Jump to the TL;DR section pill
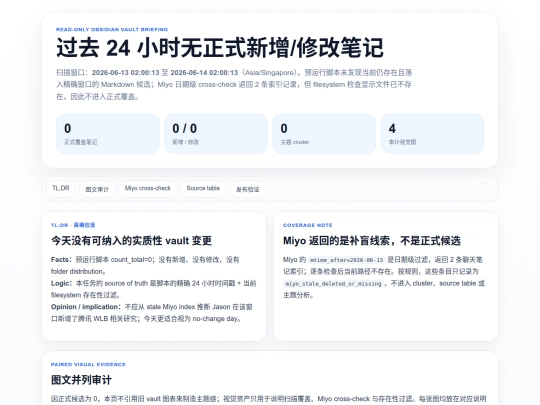The image size is (540, 405). click(x=61, y=188)
